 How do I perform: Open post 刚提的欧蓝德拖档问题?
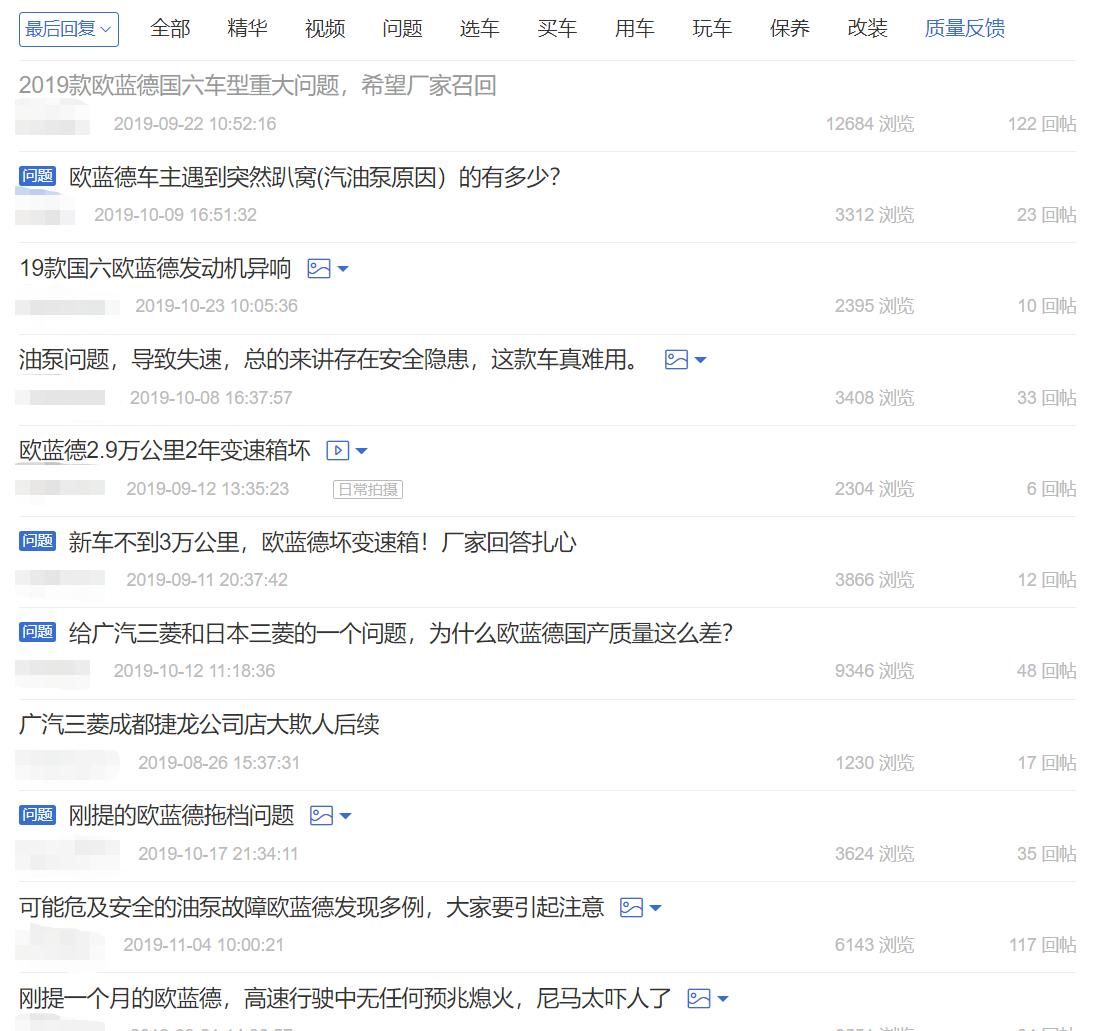tap(181, 816)
